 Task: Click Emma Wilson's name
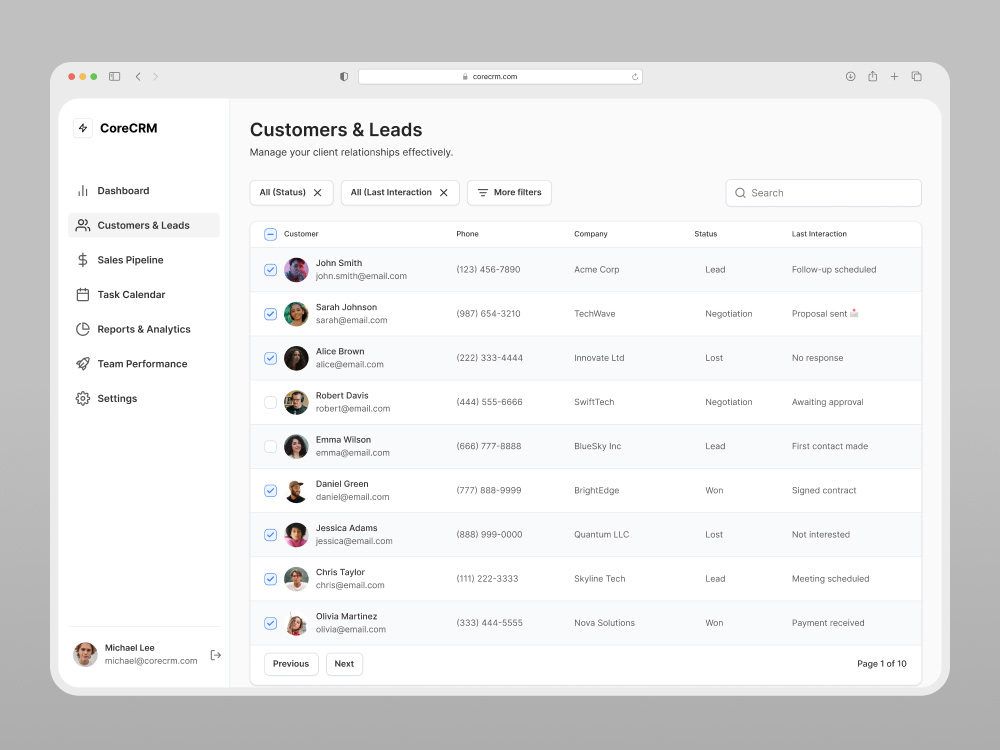[343, 440]
